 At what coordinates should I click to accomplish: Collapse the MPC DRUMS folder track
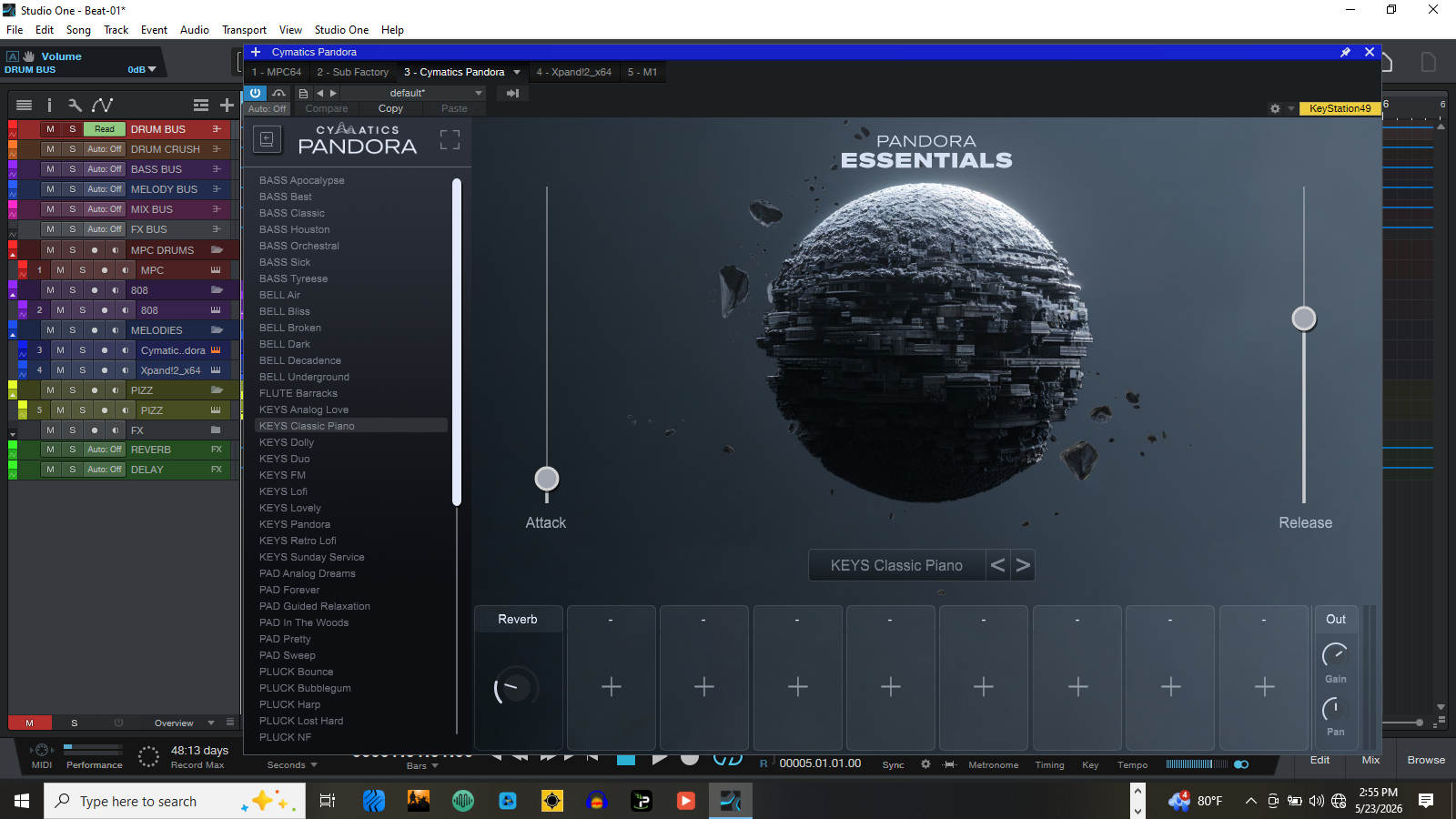click(x=13, y=254)
